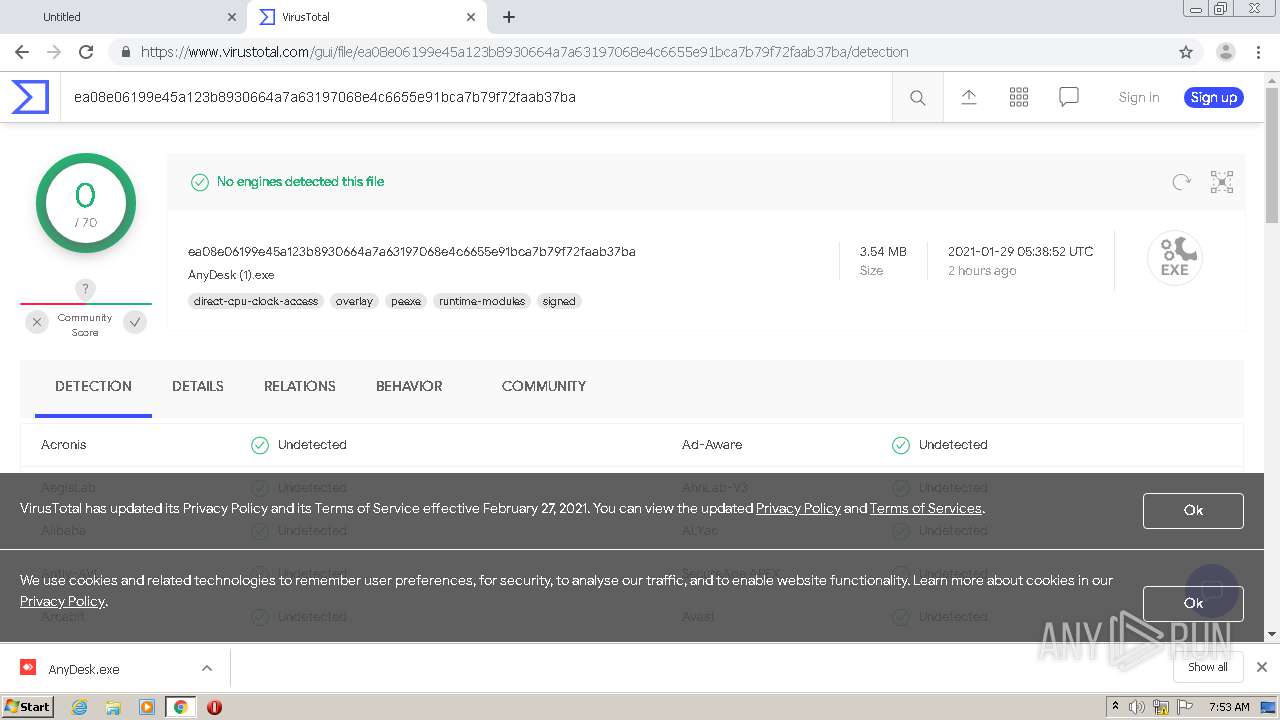Screen dimensions: 1280x720
Task: Click the similar files graph icon
Action: [x=1222, y=182]
